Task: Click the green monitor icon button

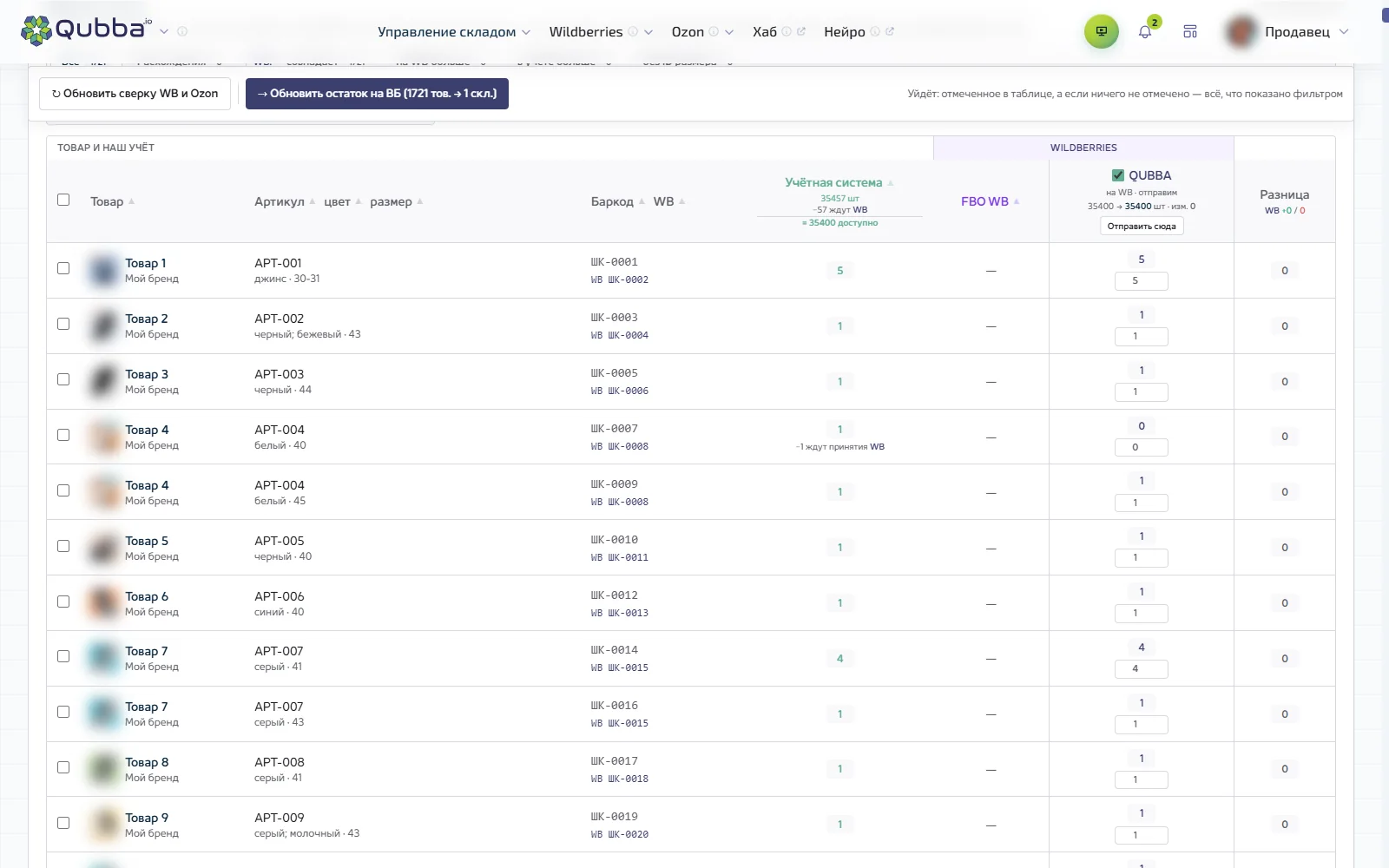Action: [1101, 31]
